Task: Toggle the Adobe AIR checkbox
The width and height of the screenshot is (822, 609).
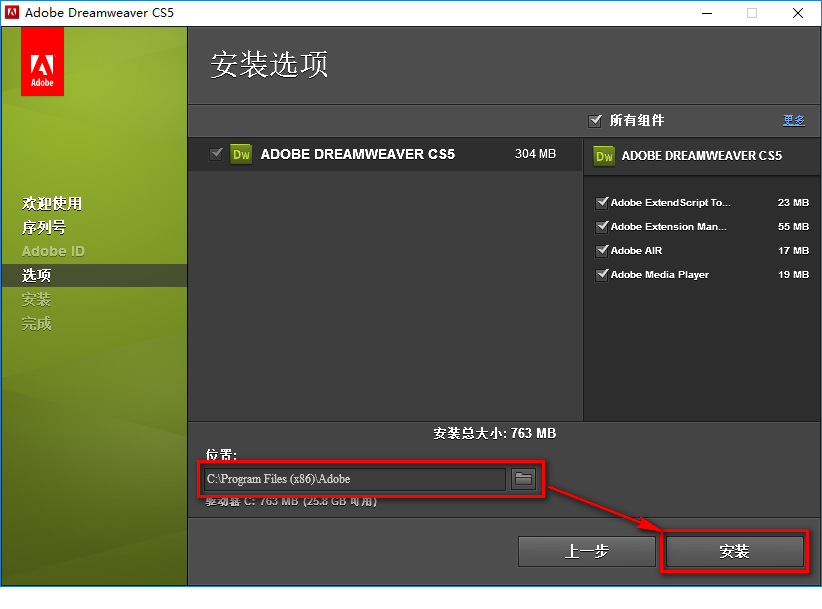Action: tap(601, 250)
